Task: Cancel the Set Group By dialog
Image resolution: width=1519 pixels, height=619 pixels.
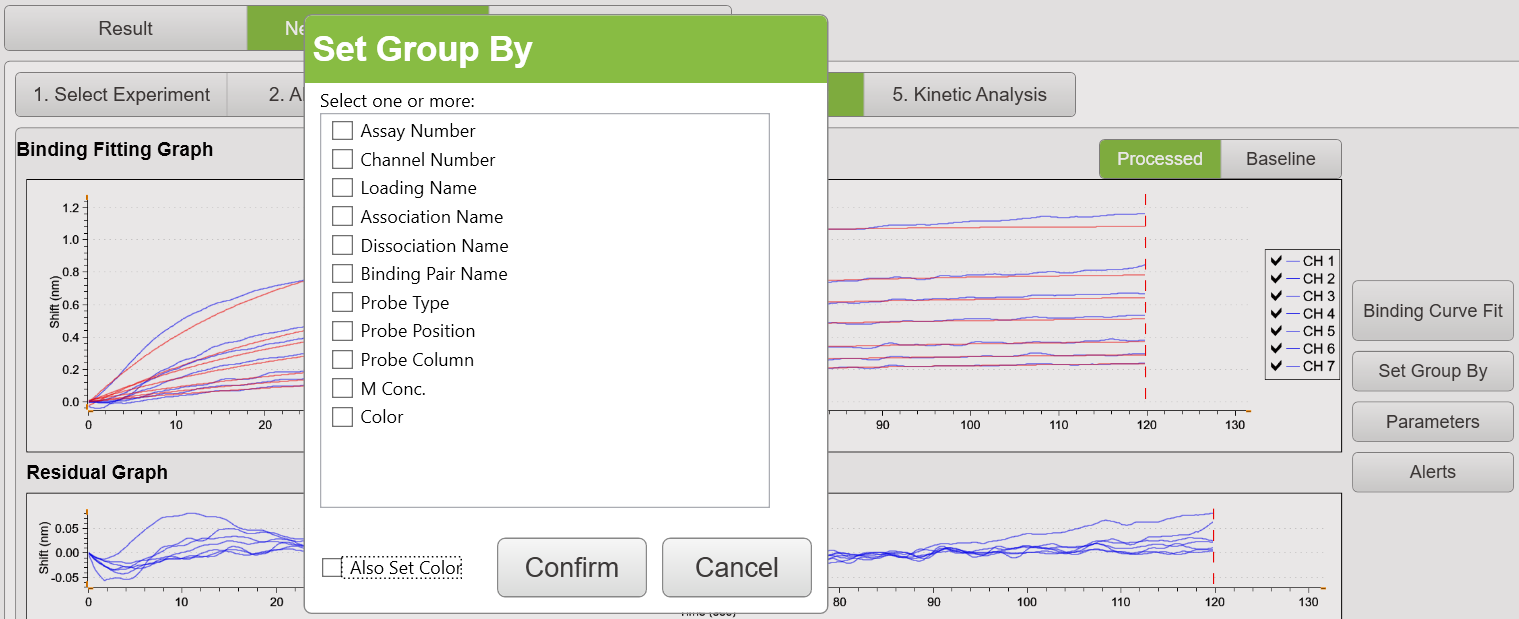Action: click(737, 568)
